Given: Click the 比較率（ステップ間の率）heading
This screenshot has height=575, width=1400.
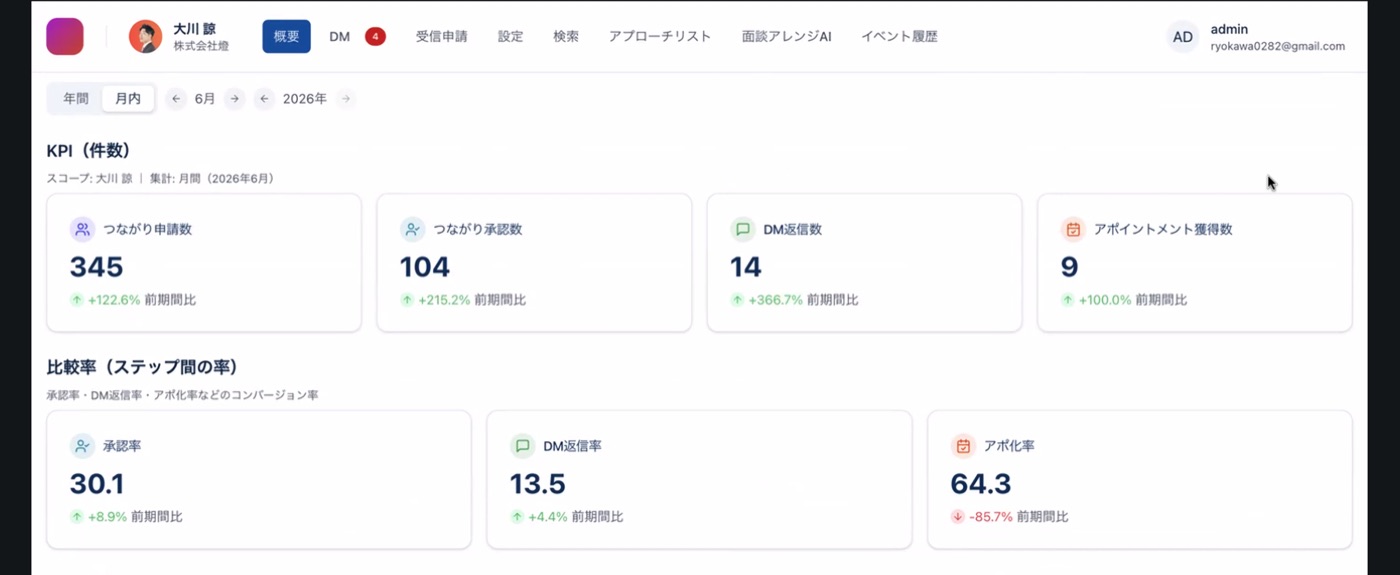Looking at the screenshot, I should click(x=141, y=367).
